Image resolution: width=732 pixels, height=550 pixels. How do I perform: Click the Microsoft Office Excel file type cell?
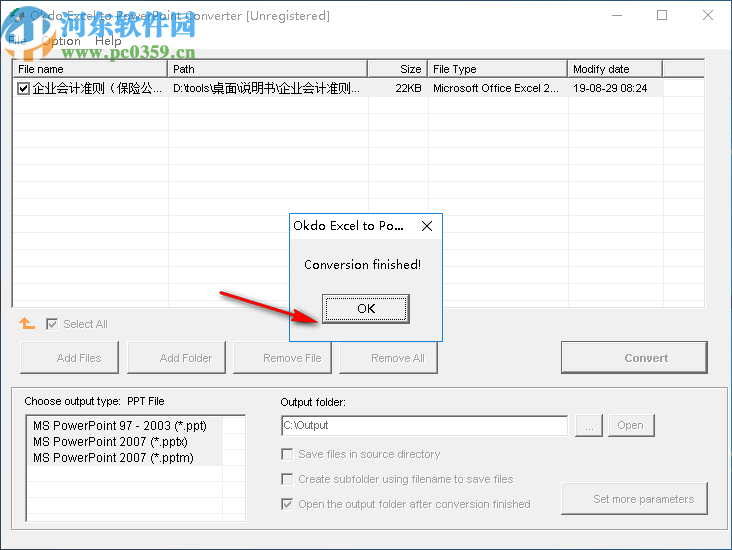click(x=496, y=88)
